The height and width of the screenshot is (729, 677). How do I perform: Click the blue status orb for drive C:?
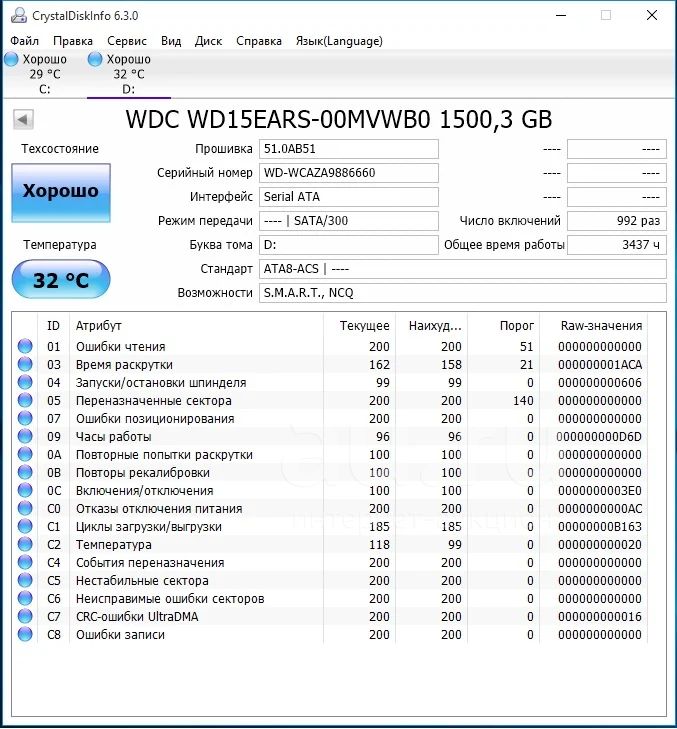[11, 59]
